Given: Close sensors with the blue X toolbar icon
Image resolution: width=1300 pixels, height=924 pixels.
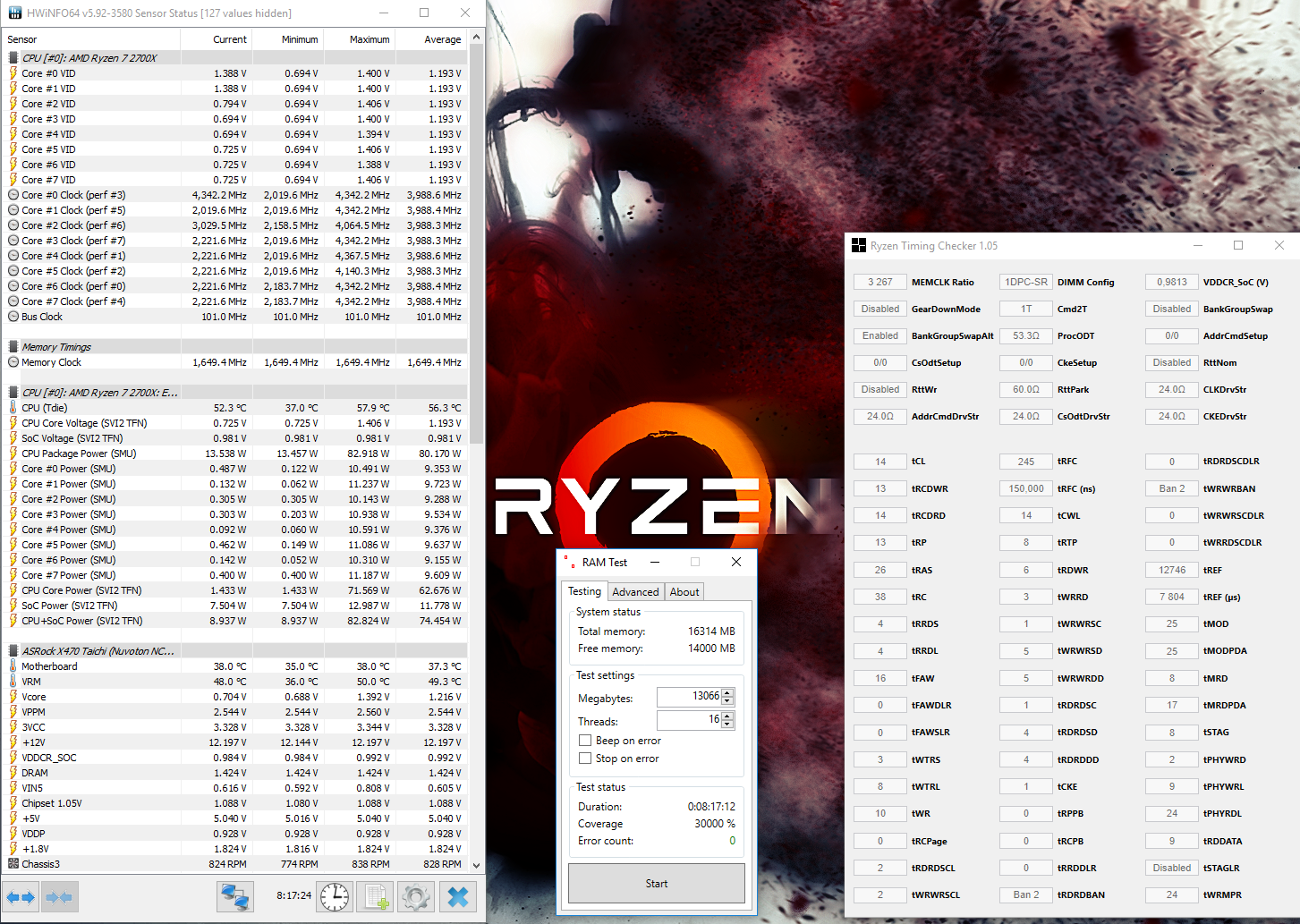Looking at the screenshot, I should [458, 896].
